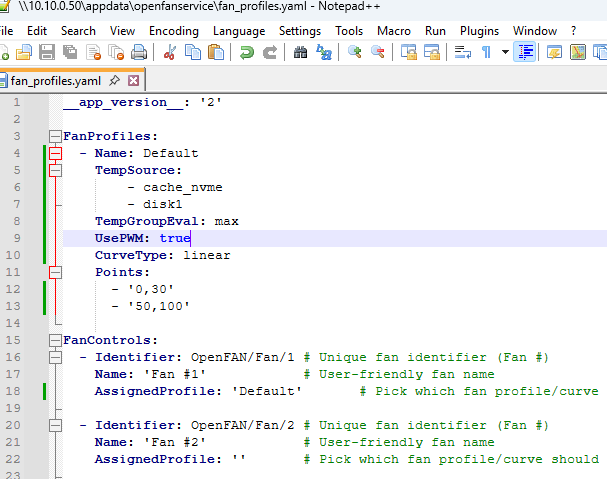Click the 'disk1' list entry
Screen dimensions: 607x479
tap(163, 204)
